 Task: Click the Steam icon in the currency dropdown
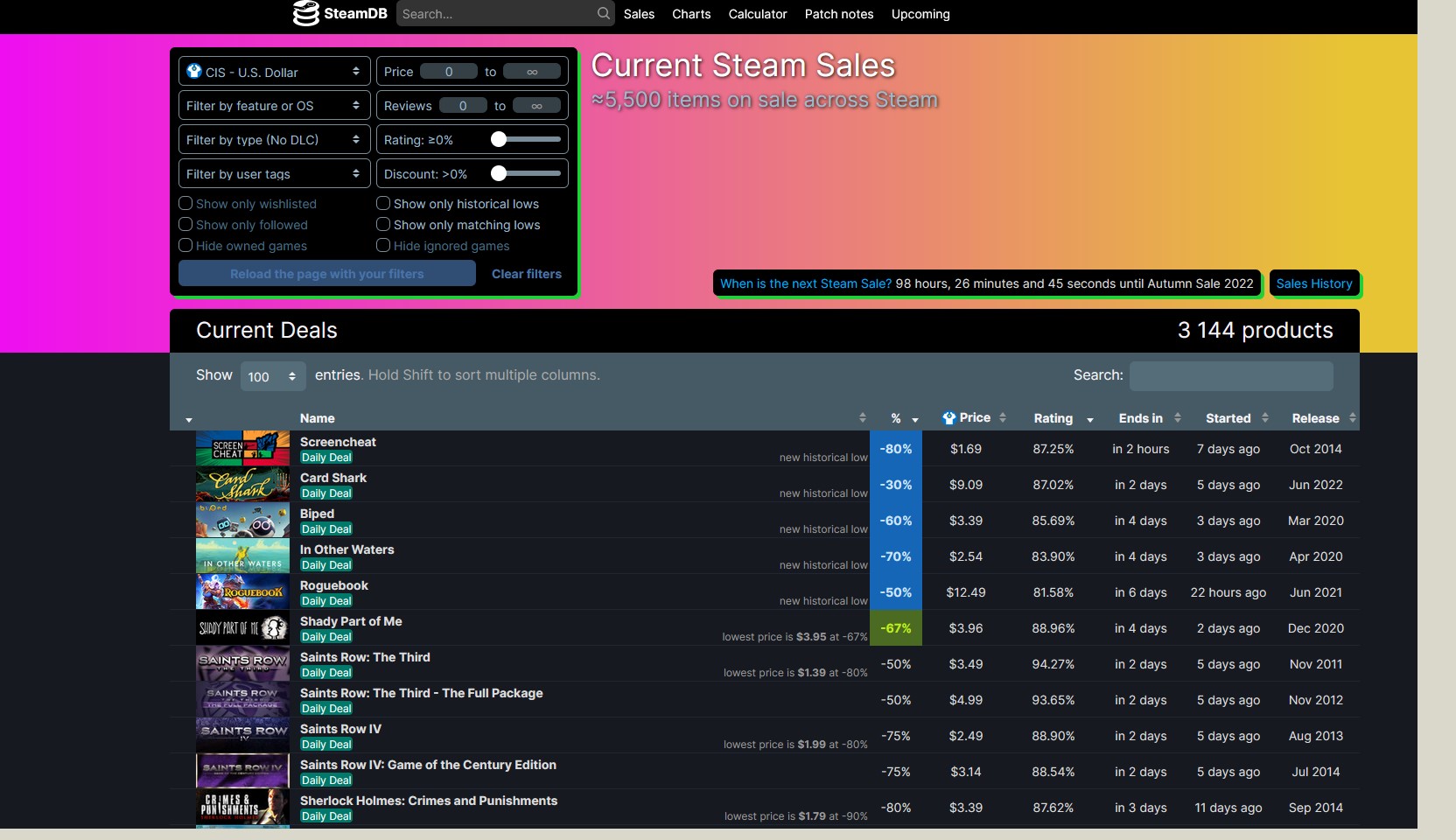click(194, 71)
